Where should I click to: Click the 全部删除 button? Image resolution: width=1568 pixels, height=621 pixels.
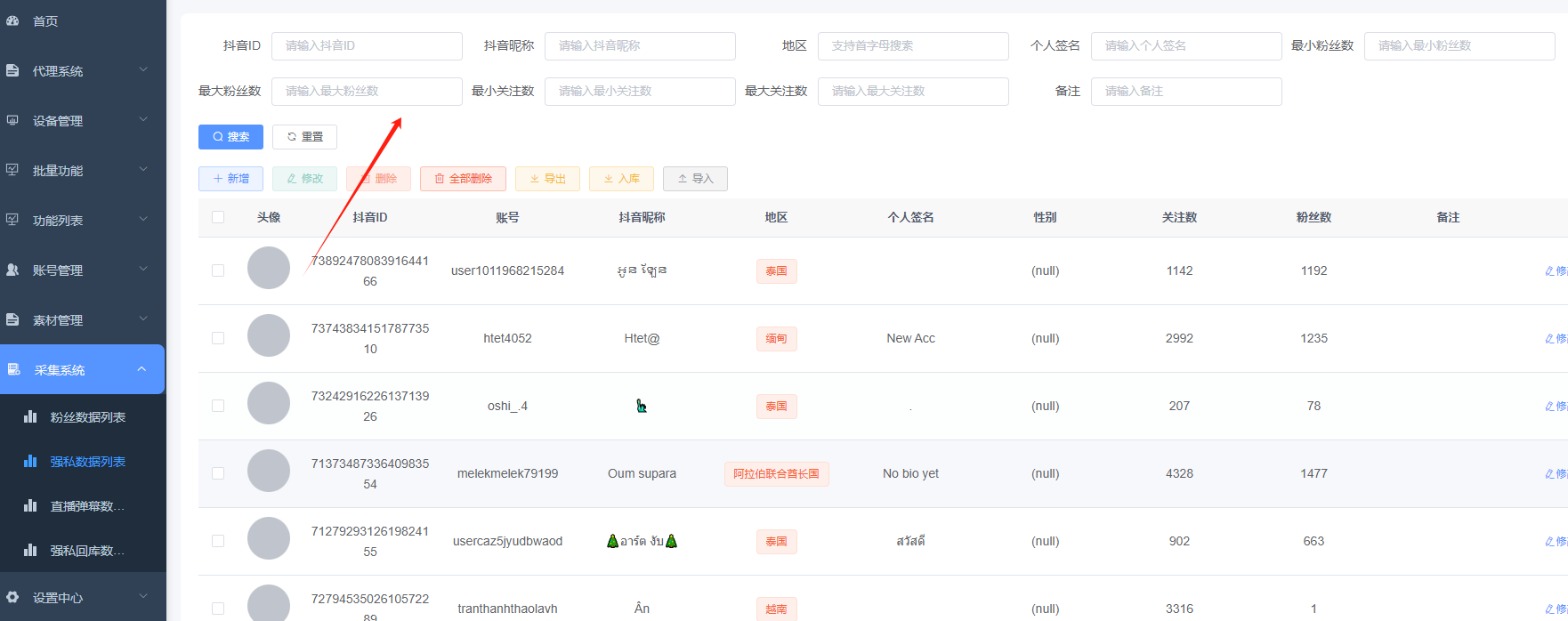point(463,179)
